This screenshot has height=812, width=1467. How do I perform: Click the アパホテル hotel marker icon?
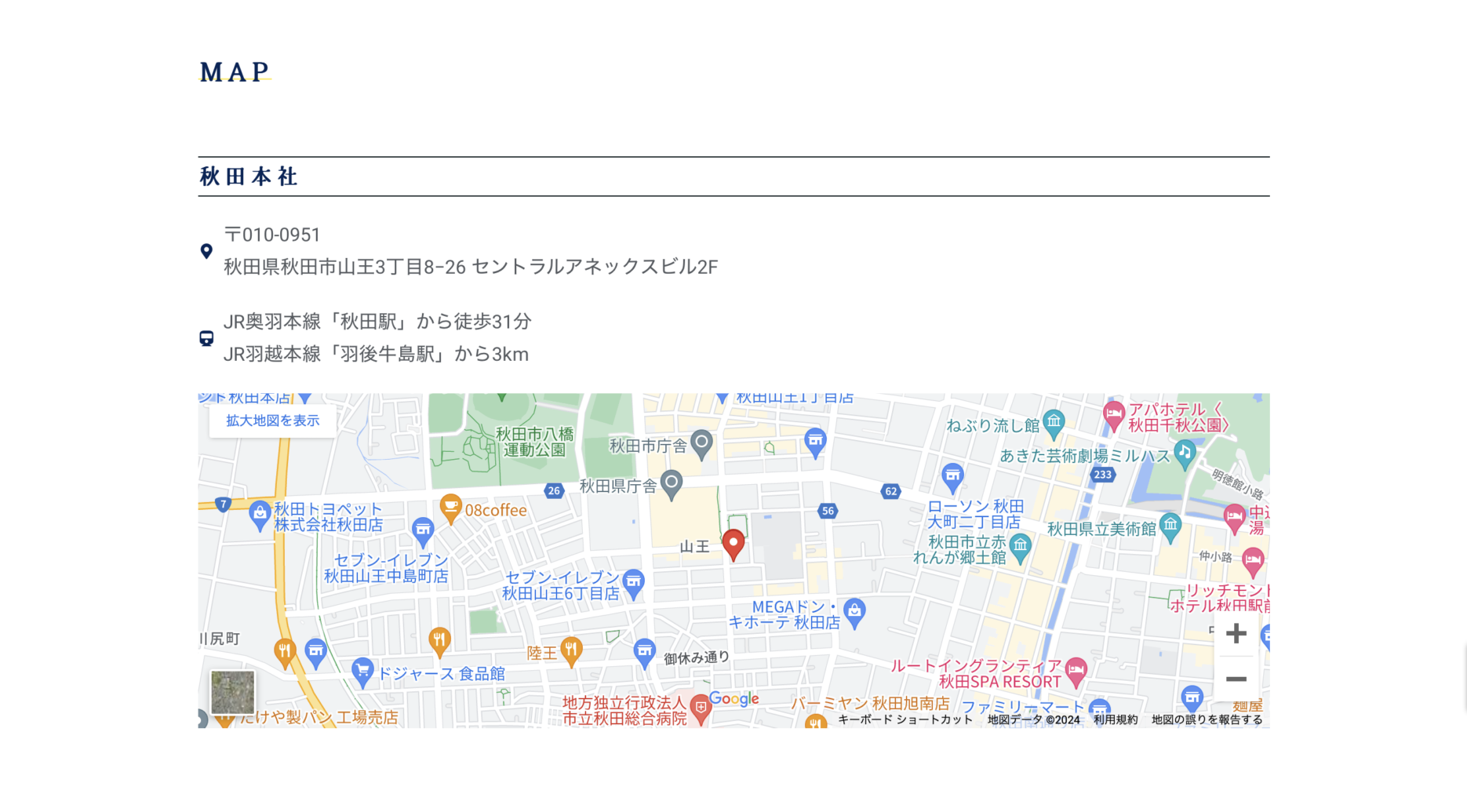(1113, 415)
